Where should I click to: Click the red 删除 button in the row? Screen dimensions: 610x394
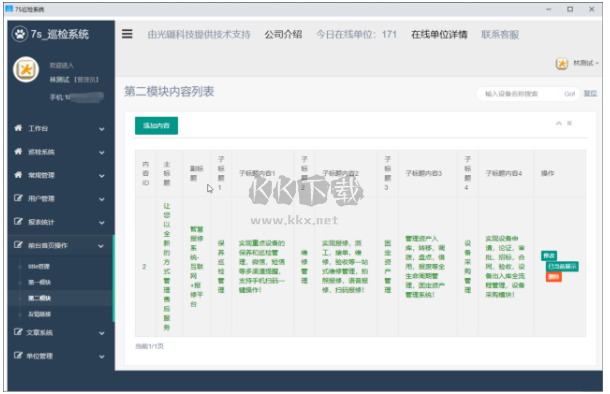coord(554,277)
